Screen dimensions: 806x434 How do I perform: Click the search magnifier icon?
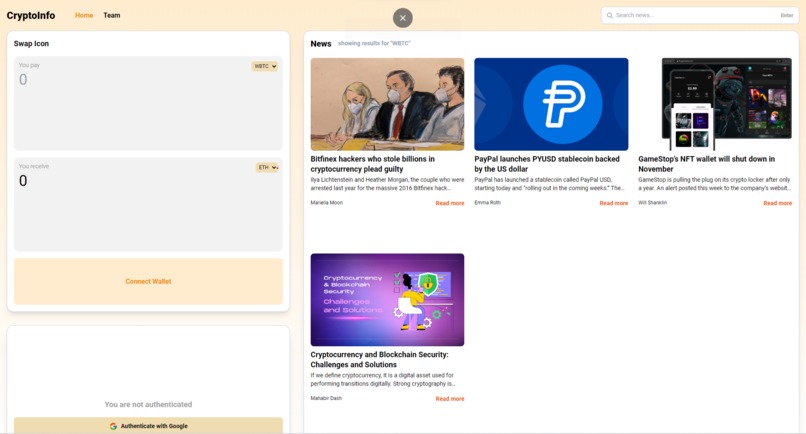click(x=610, y=15)
